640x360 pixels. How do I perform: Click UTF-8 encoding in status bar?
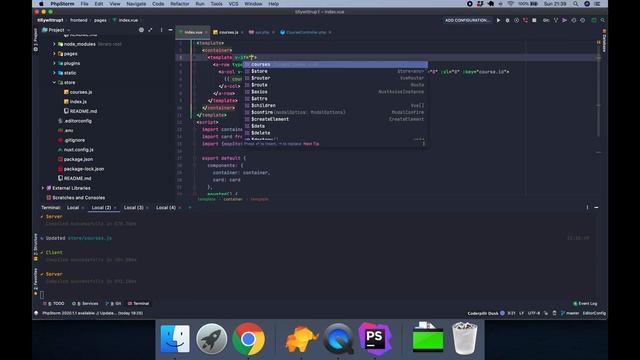[533, 313]
